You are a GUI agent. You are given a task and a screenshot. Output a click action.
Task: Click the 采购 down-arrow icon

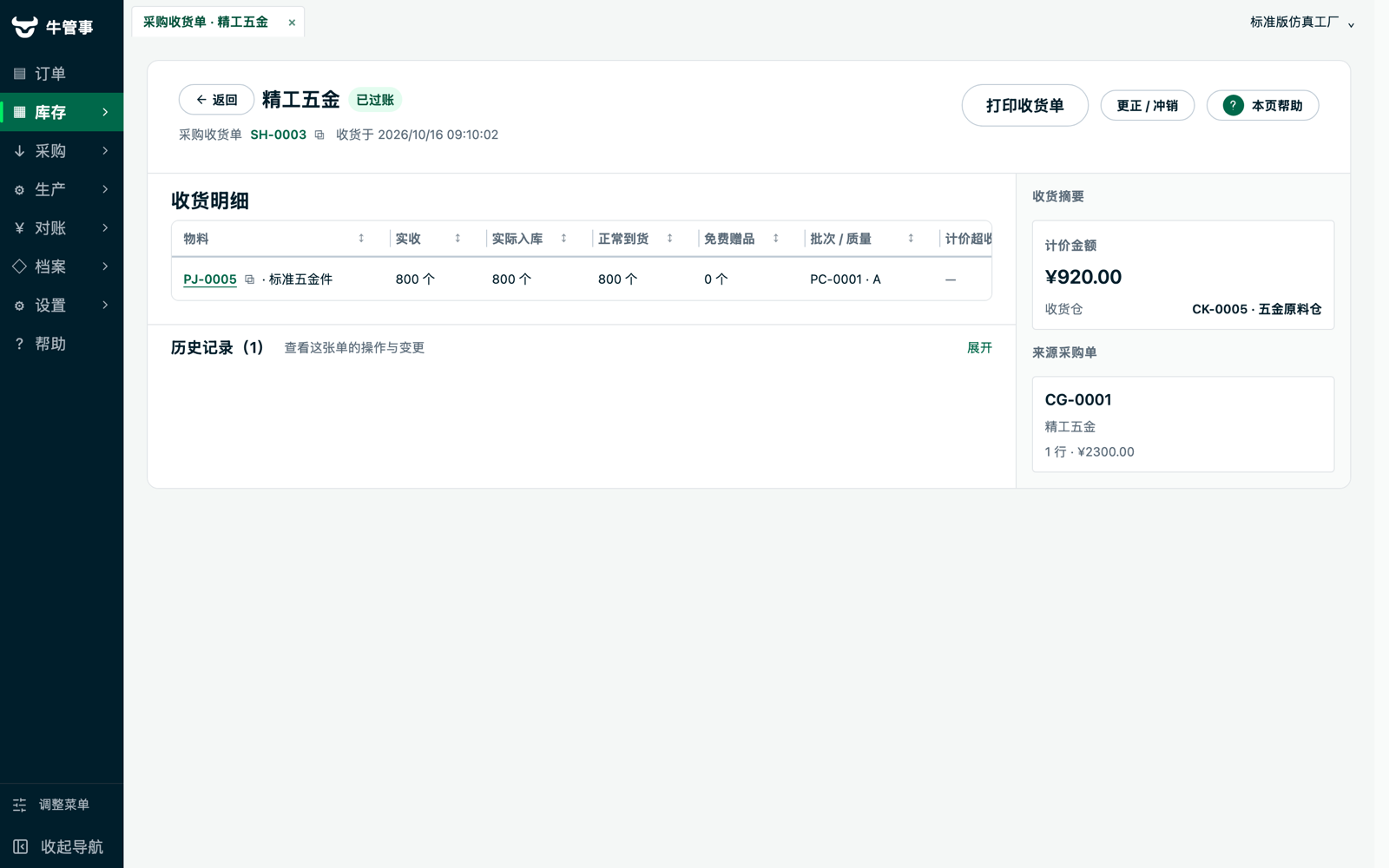[19, 151]
